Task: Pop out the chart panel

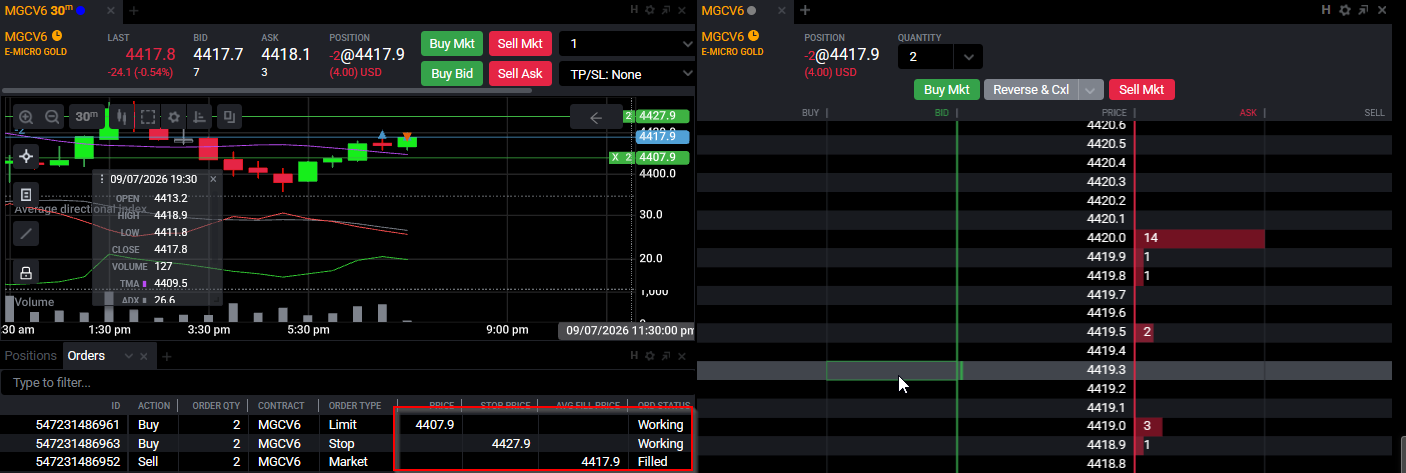Action: (666, 9)
